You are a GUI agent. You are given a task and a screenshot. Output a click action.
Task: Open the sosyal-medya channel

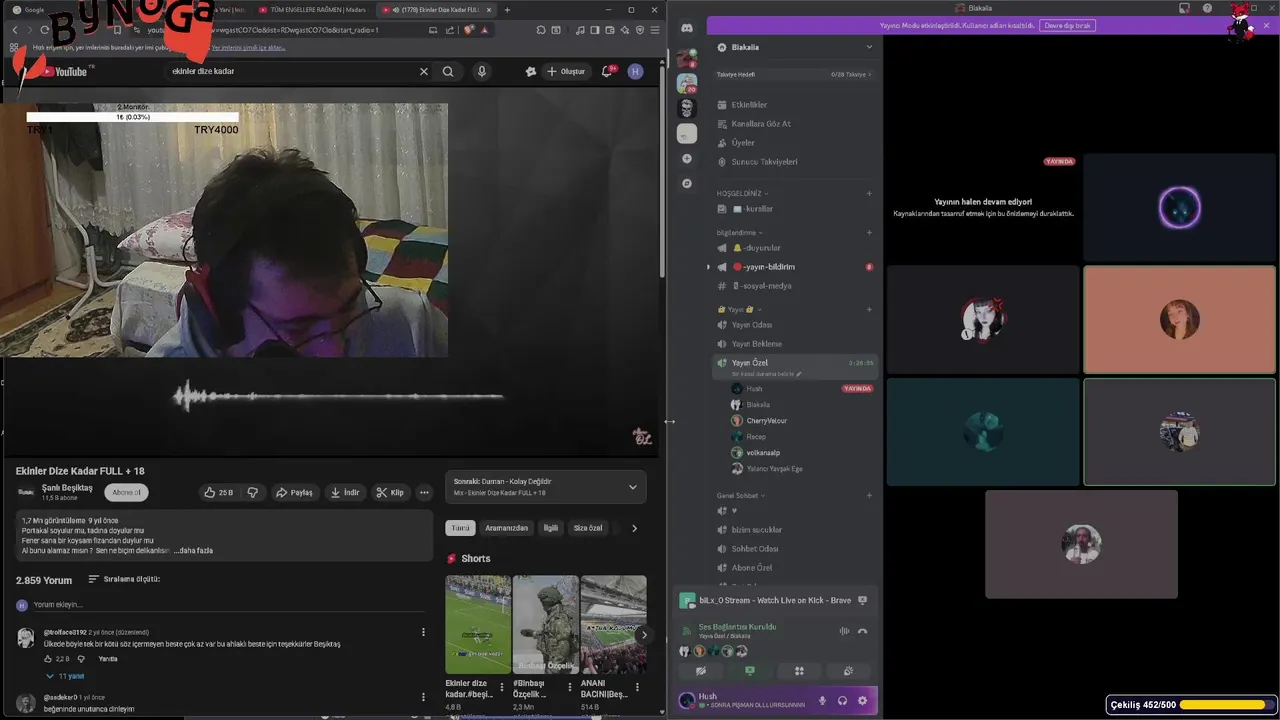point(794,286)
